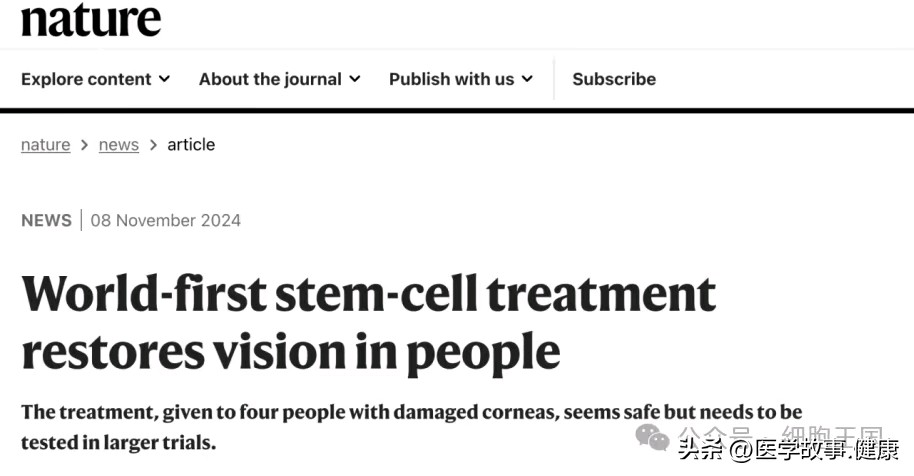Screen dimensions: 914x476
Task: Expand the About the journal chevron
Action: (x=355, y=79)
